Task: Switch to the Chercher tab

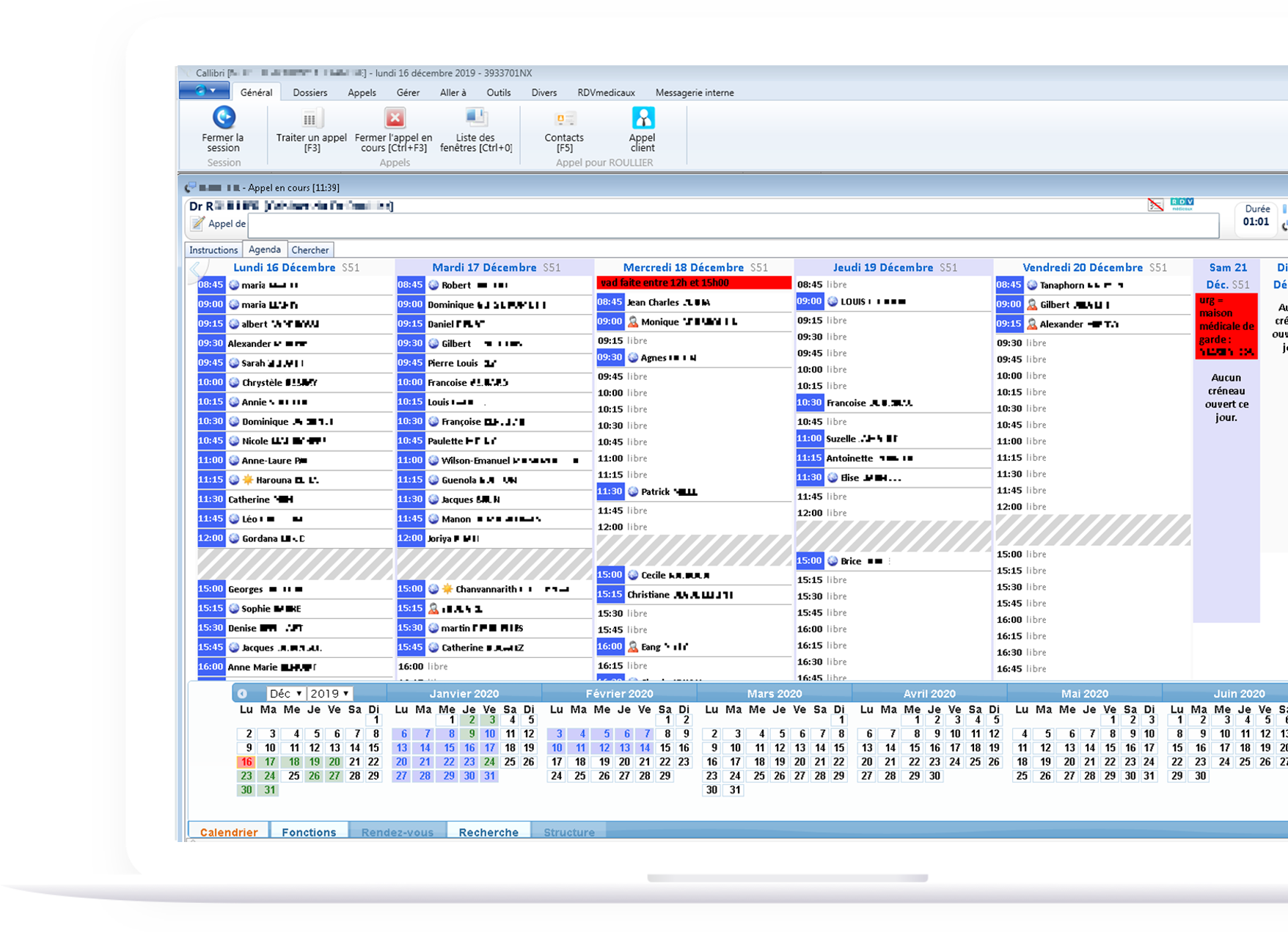Action: (x=310, y=250)
